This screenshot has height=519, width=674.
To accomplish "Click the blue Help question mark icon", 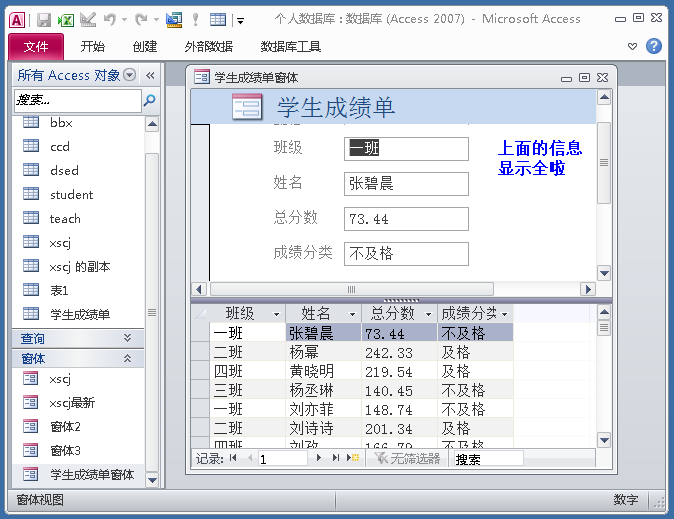I will (654, 46).
